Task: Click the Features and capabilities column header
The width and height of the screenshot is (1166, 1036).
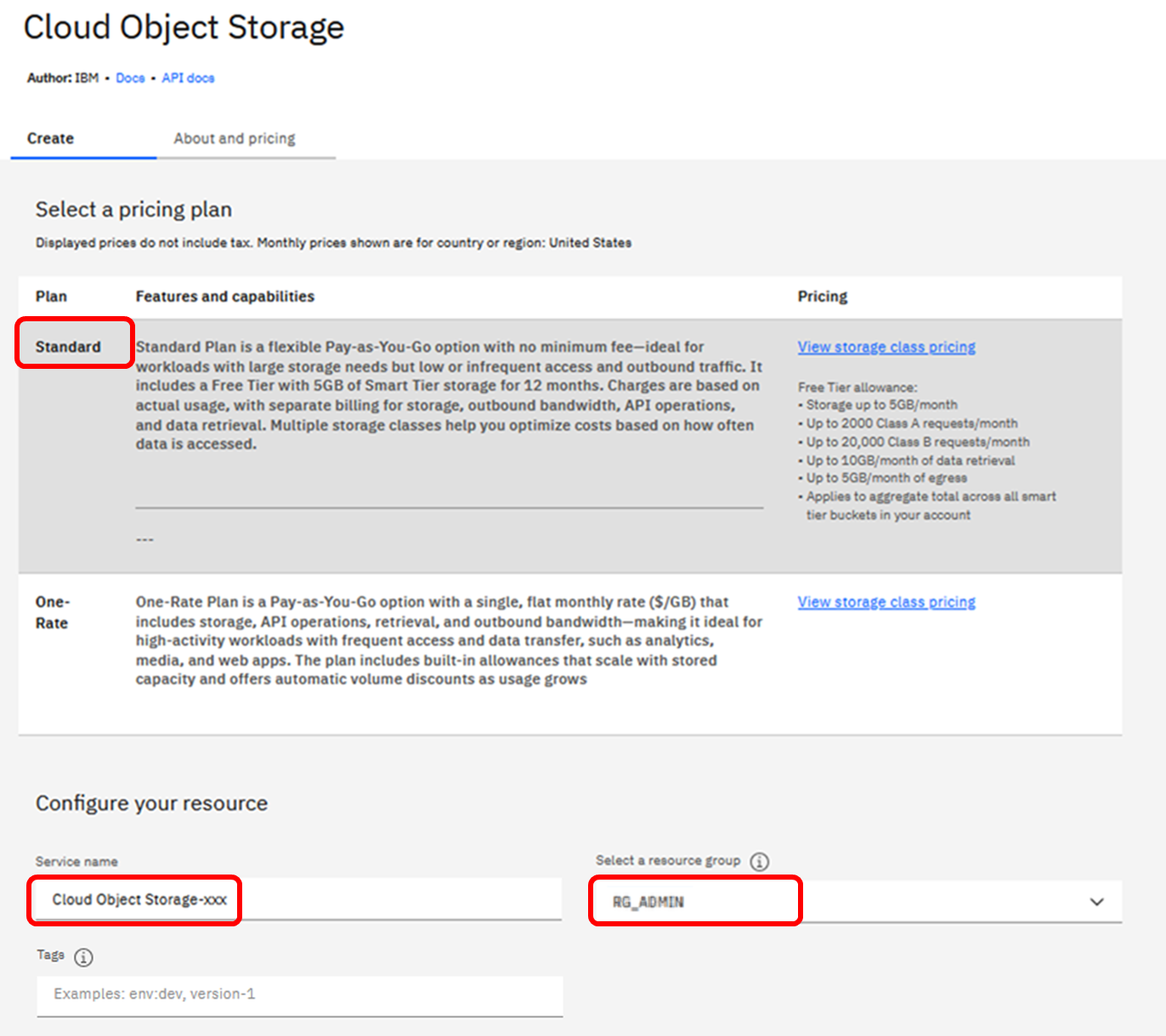Action: click(x=224, y=297)
